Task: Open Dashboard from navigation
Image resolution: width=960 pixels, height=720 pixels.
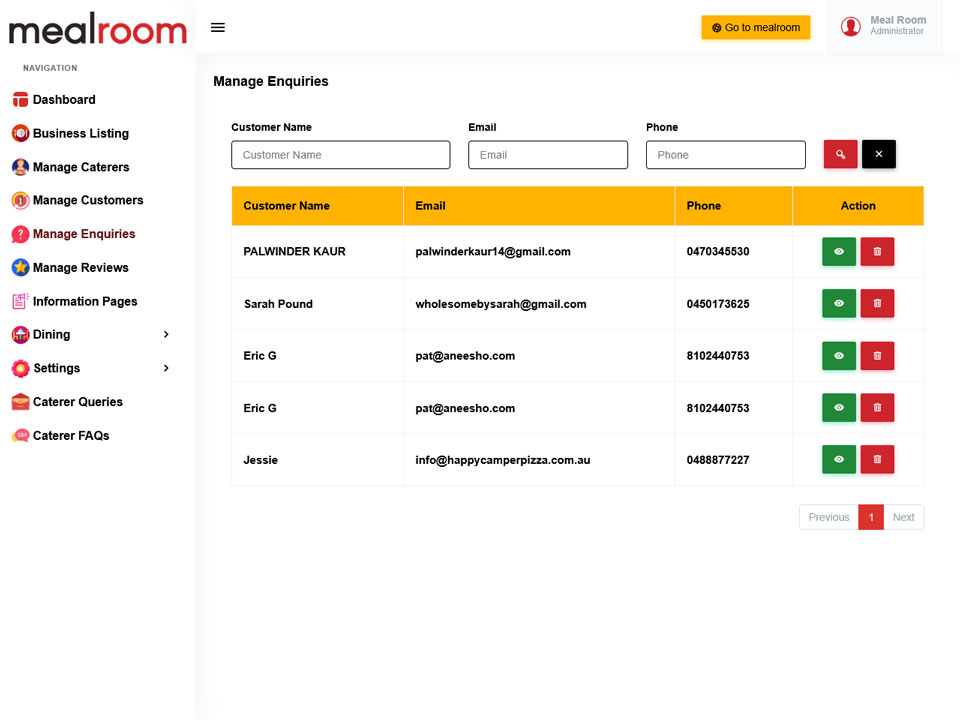Action: coord(64,99)
